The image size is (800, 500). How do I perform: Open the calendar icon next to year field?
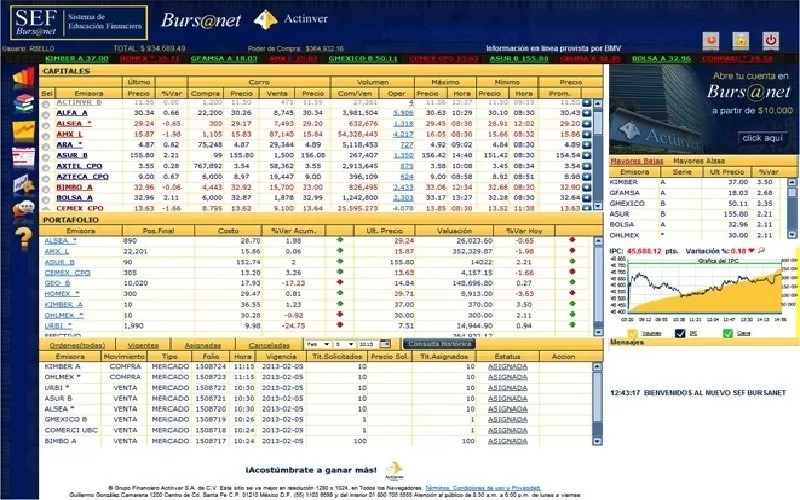tap(385, 344)
